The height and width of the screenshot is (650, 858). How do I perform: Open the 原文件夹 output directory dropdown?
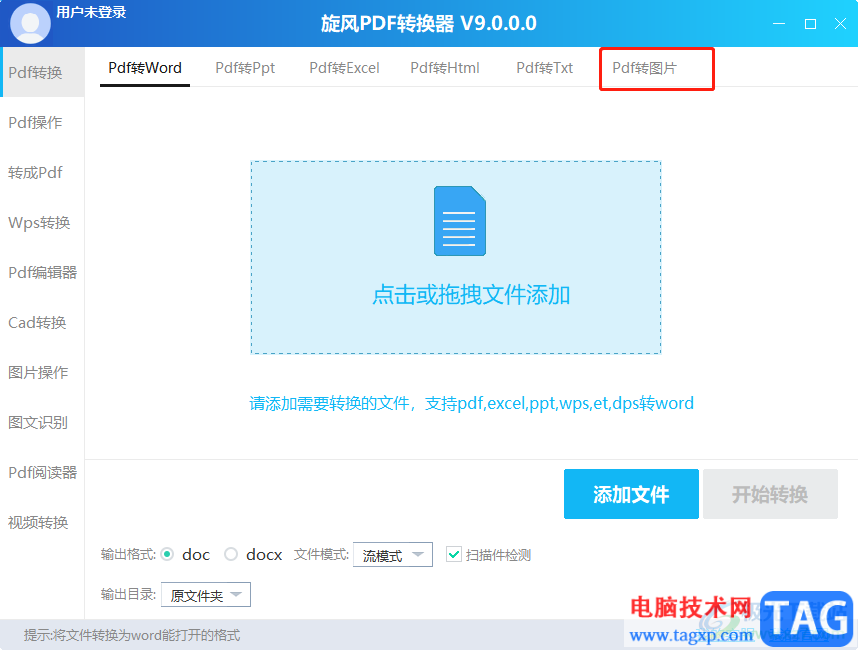206,595
